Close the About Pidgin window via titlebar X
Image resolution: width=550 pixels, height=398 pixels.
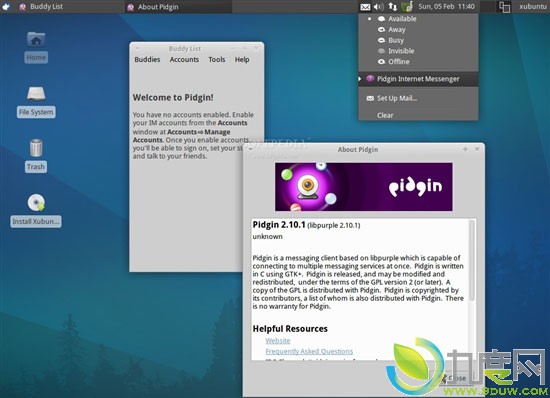click(477, 149)
